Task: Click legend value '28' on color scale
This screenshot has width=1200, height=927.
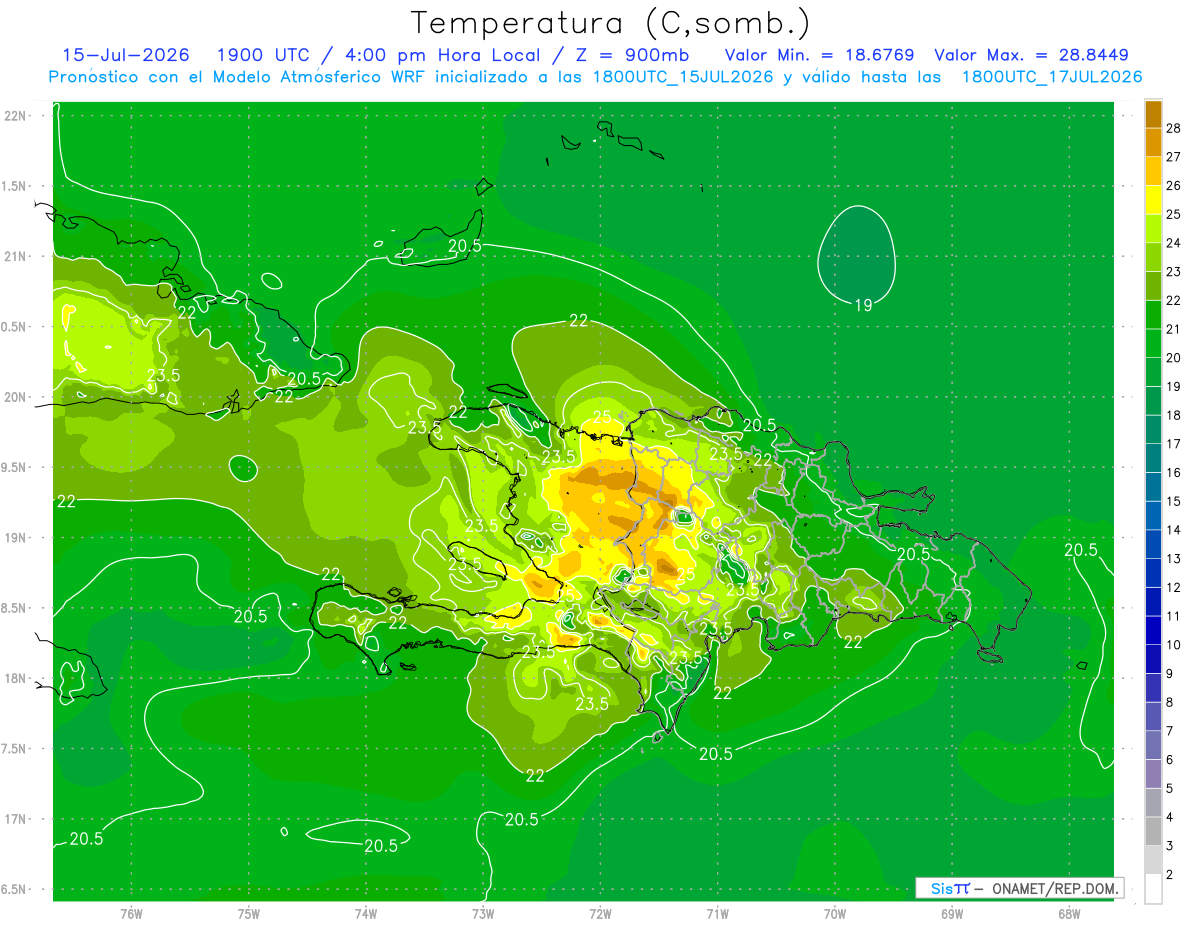Action: (1174, 128)
